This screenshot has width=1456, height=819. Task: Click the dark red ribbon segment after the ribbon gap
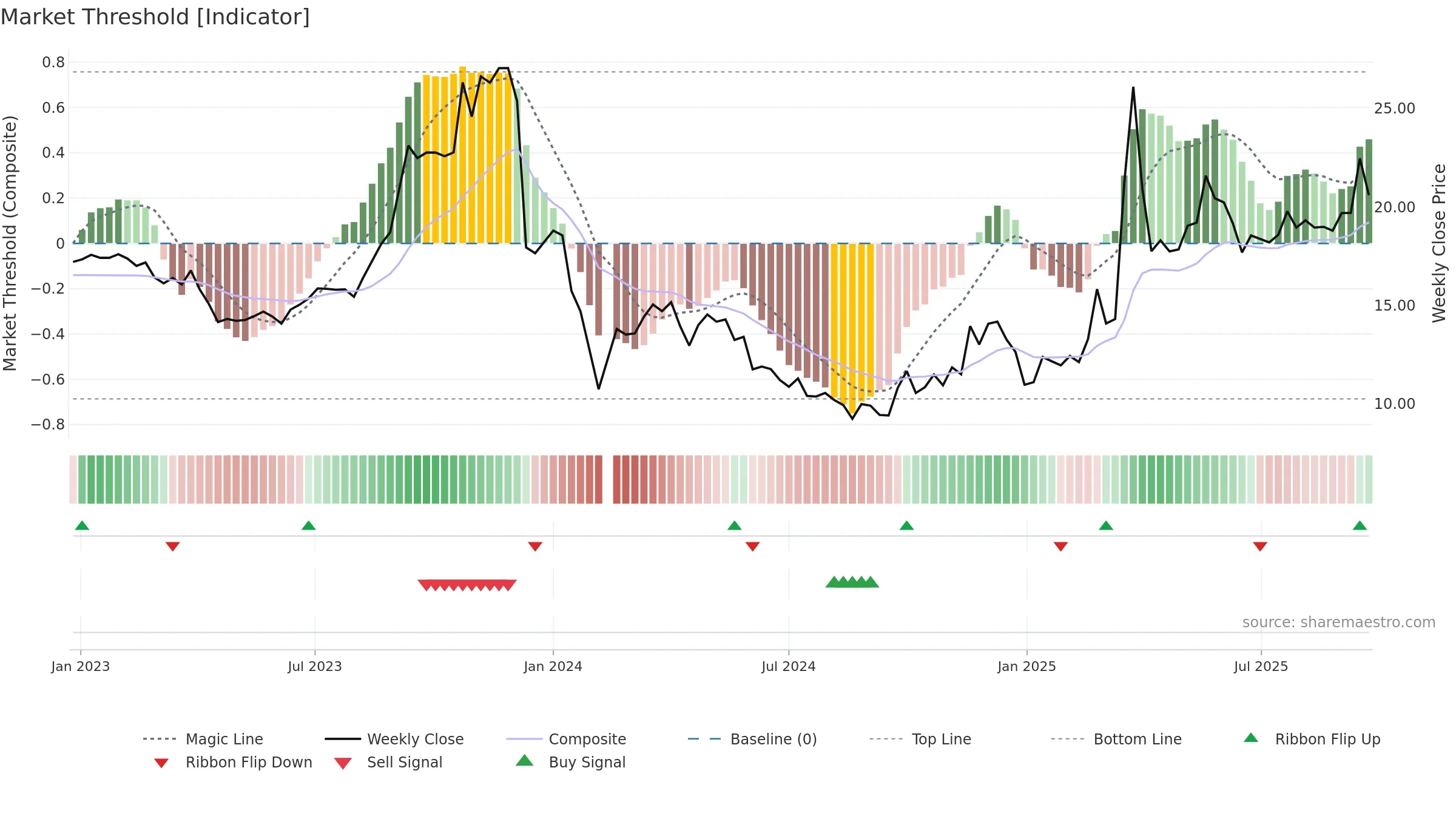[617, 479]
